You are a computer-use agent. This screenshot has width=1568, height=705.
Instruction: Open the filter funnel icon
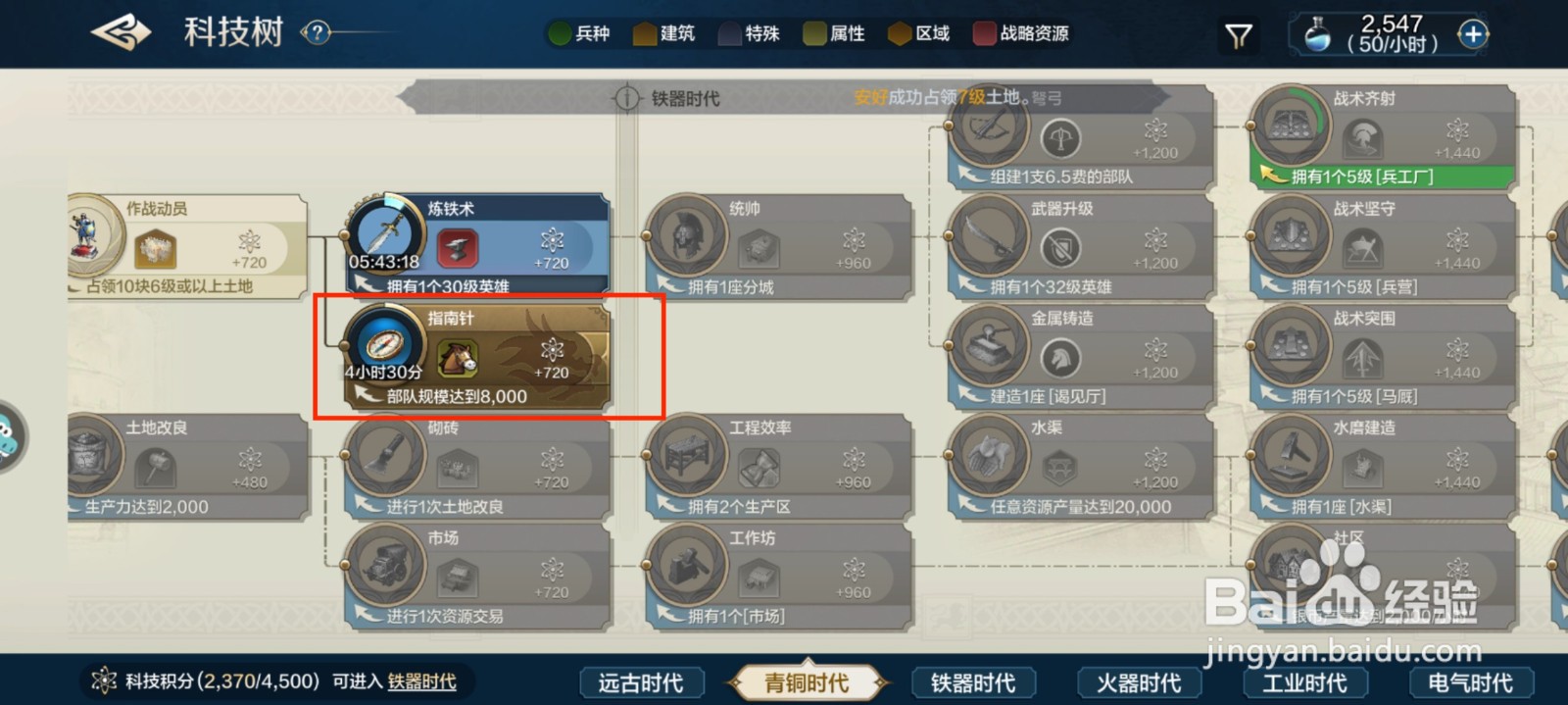click(x=1239, y=36)
